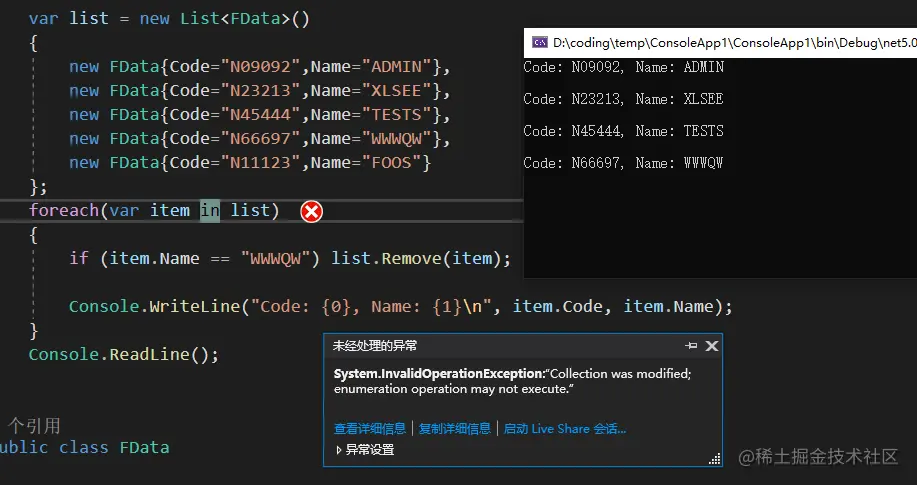Close the unhandled exception popup

click(x=712, y=346)
